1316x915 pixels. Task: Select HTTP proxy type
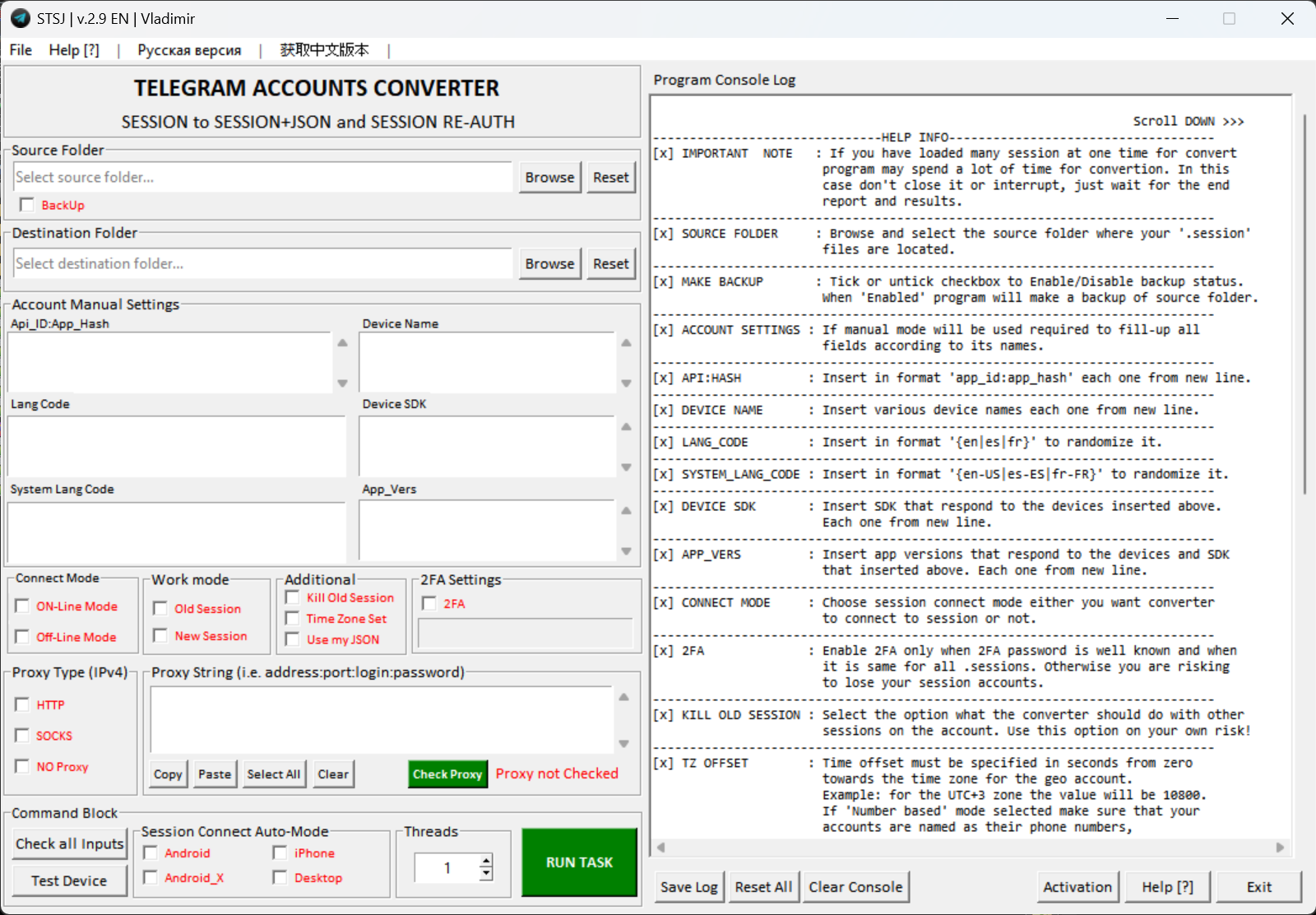(22, 704)
